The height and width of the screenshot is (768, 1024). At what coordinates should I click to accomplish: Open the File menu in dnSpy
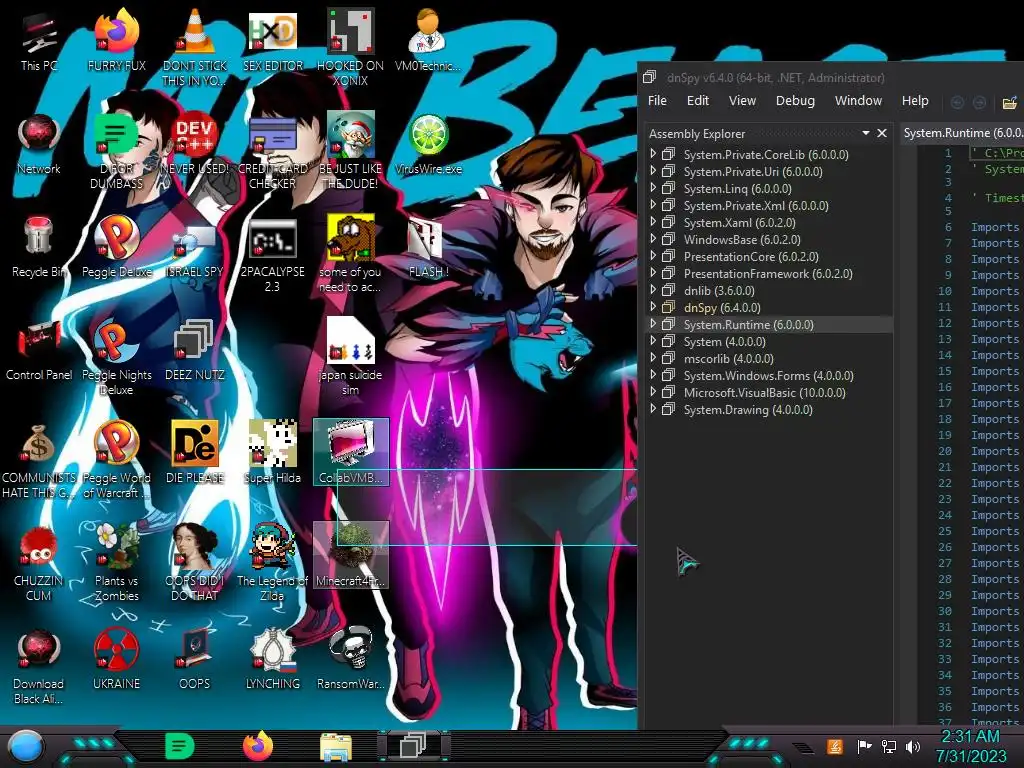657,101
